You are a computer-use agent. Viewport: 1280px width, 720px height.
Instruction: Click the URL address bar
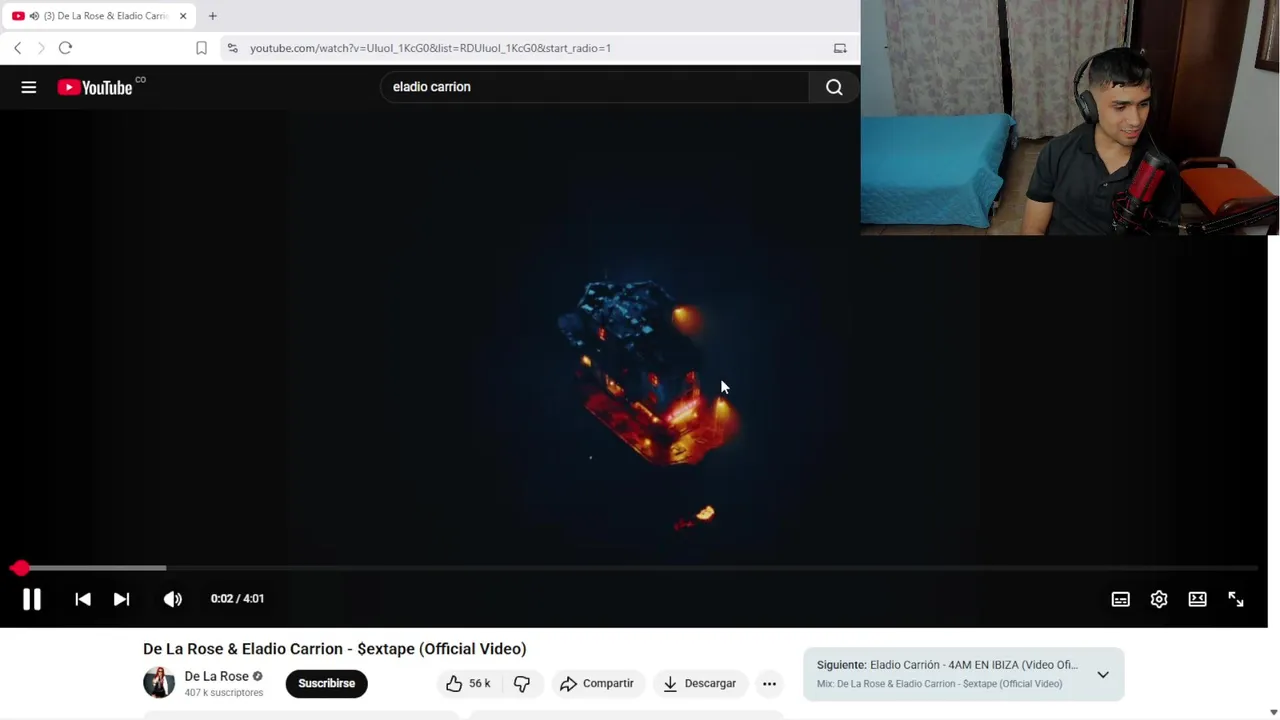point(535,48)
